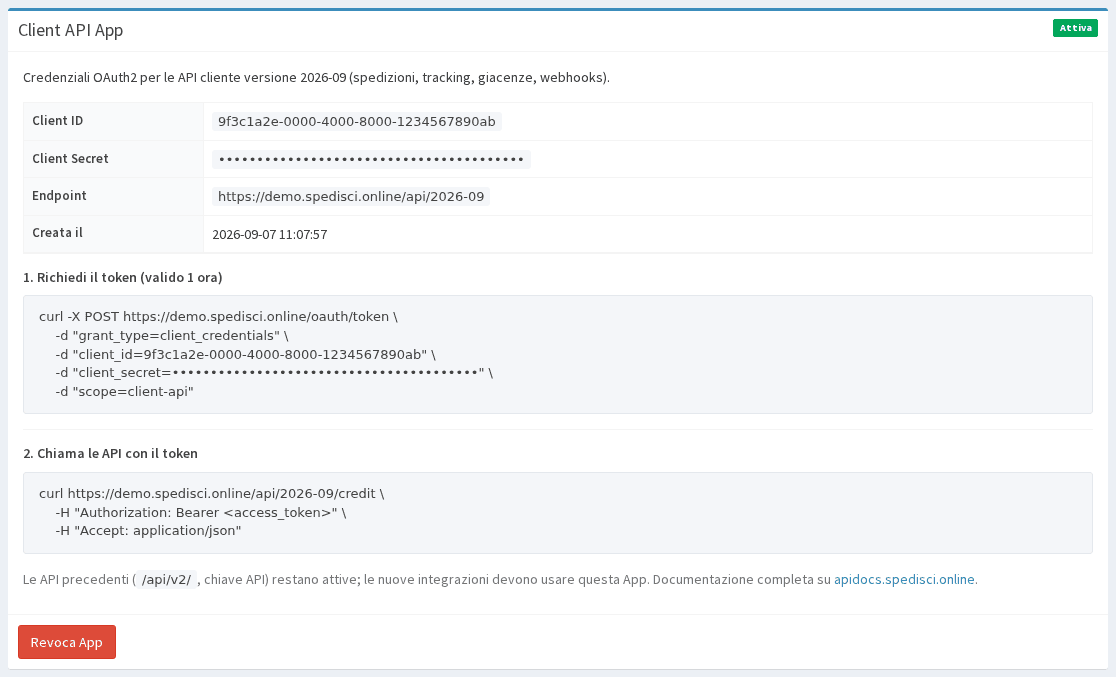Click the Client ID row label
The image size is (1116, 677).
tap(58, 120)
